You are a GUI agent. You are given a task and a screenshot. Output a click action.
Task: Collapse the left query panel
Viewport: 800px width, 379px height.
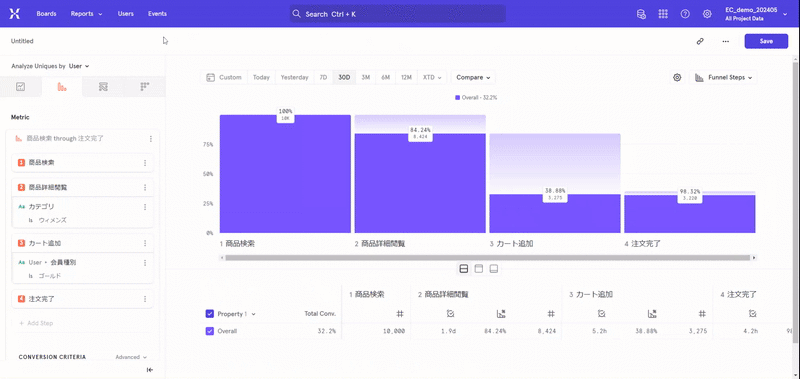coord(149,370)
